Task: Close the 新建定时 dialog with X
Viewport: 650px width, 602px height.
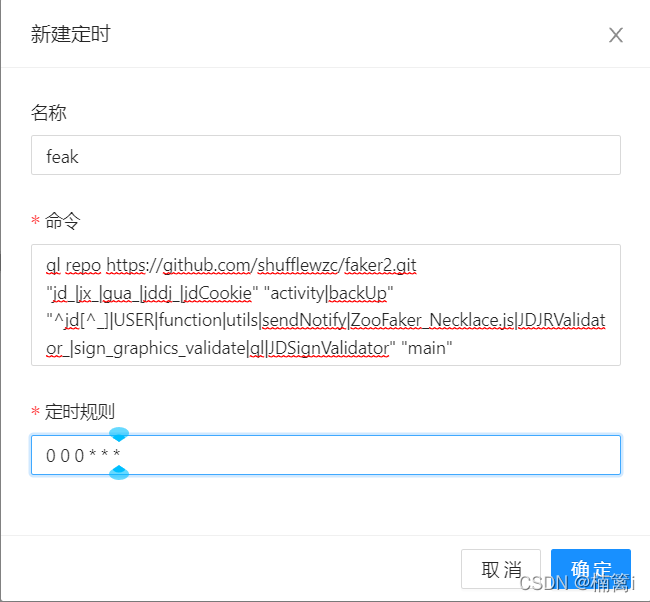Action: pos(616,35)
